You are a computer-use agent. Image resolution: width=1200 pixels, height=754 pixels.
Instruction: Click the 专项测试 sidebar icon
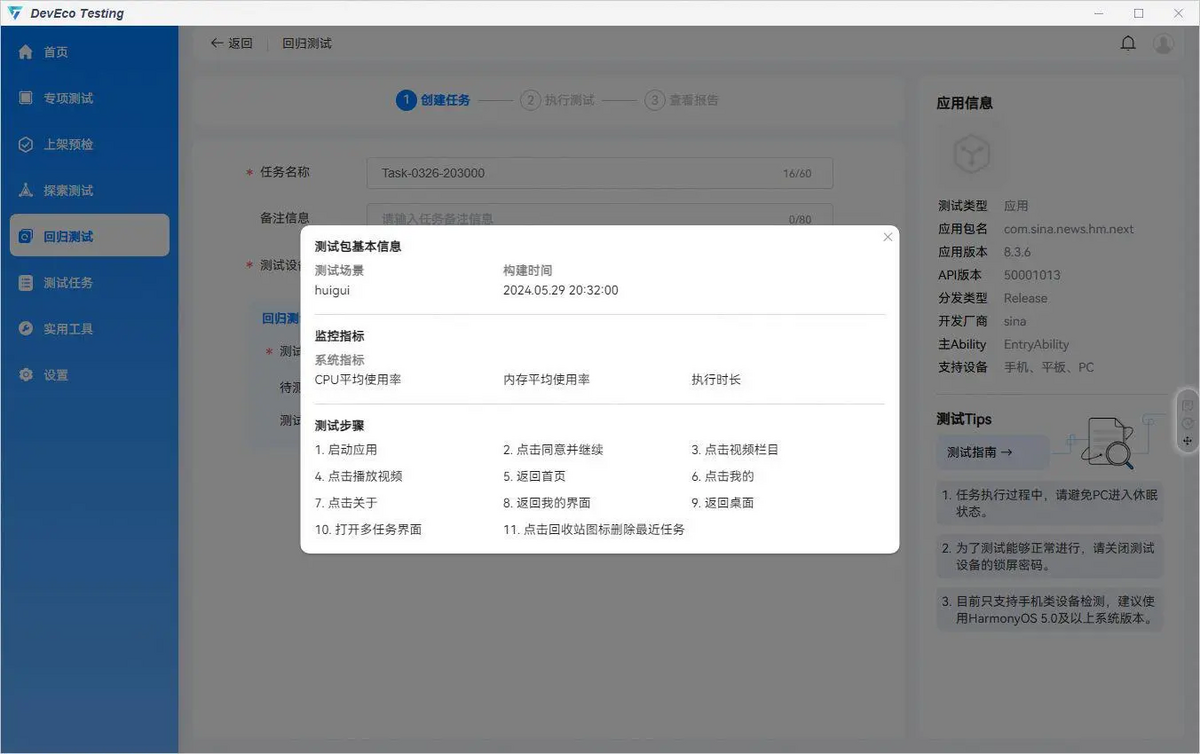(26, 98)
